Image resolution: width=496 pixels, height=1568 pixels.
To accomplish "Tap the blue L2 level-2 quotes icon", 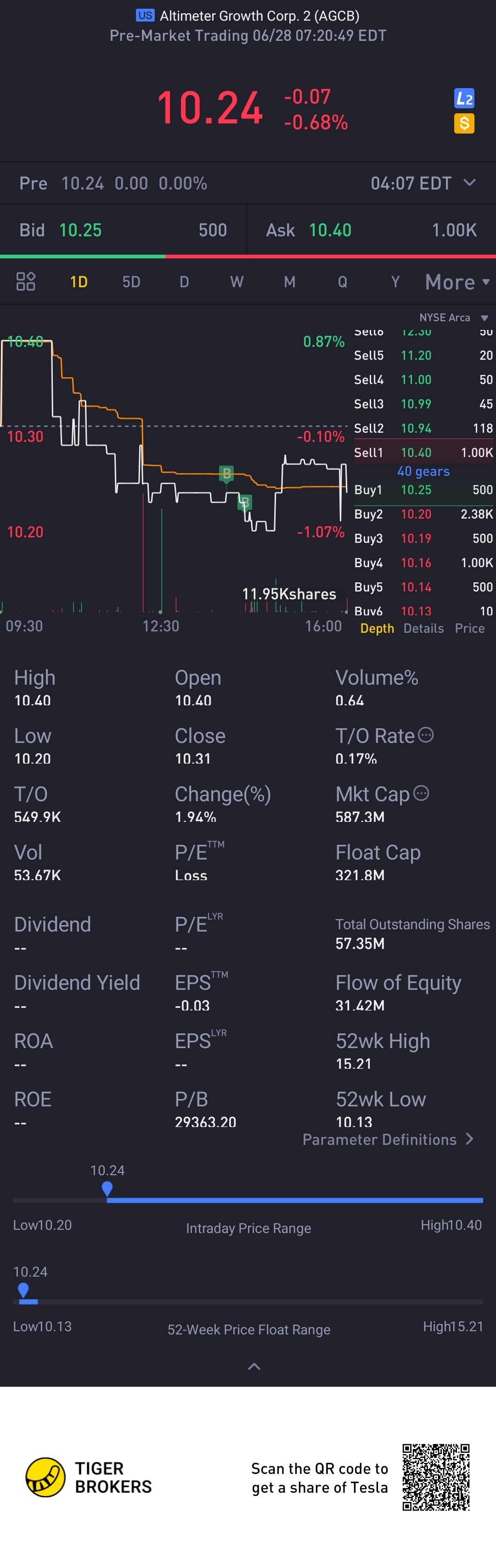I will click(x=464, y=98).
